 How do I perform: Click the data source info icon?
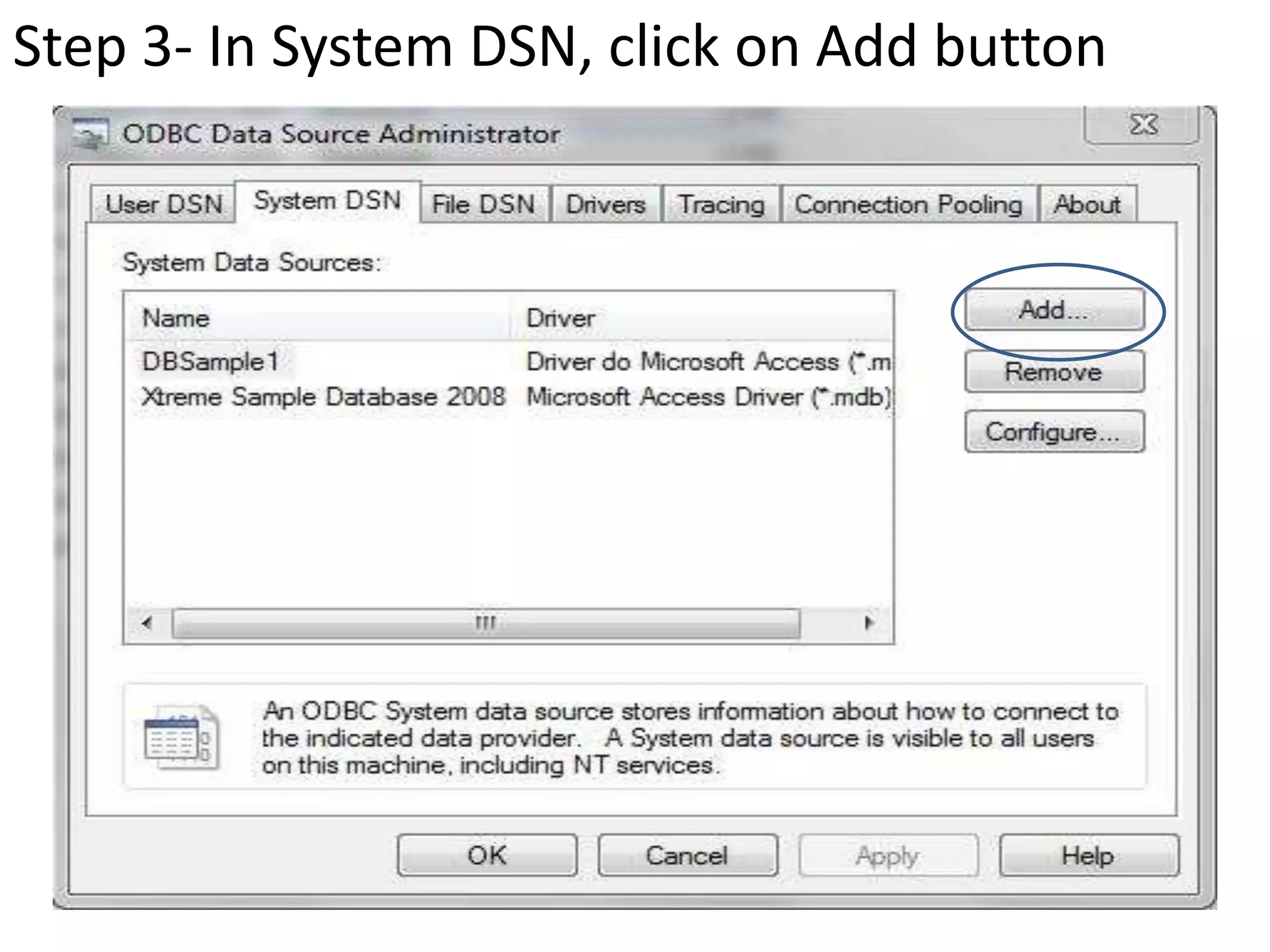pos(180,738)
